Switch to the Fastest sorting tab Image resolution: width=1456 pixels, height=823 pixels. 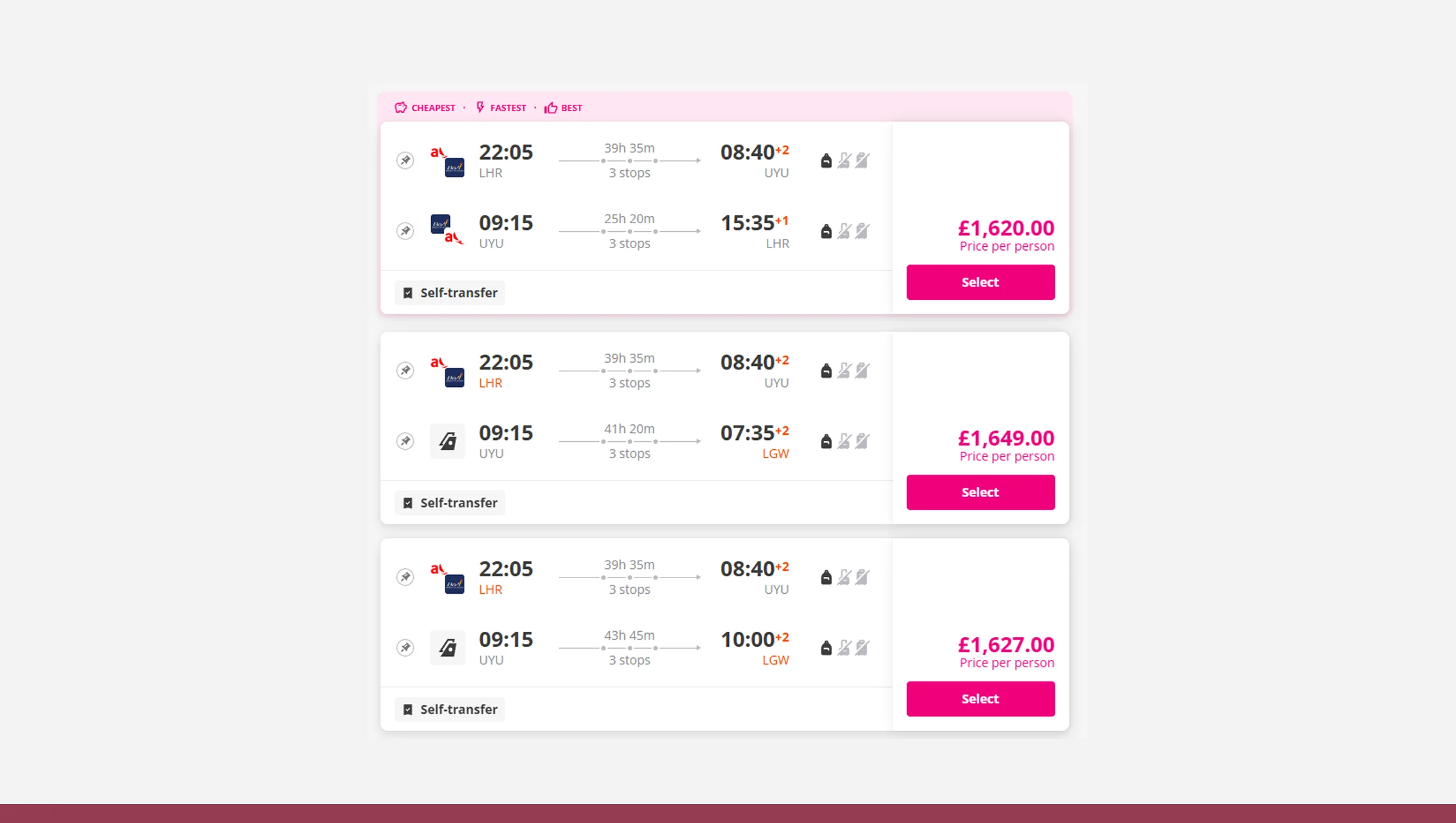[x=501, y=107]
